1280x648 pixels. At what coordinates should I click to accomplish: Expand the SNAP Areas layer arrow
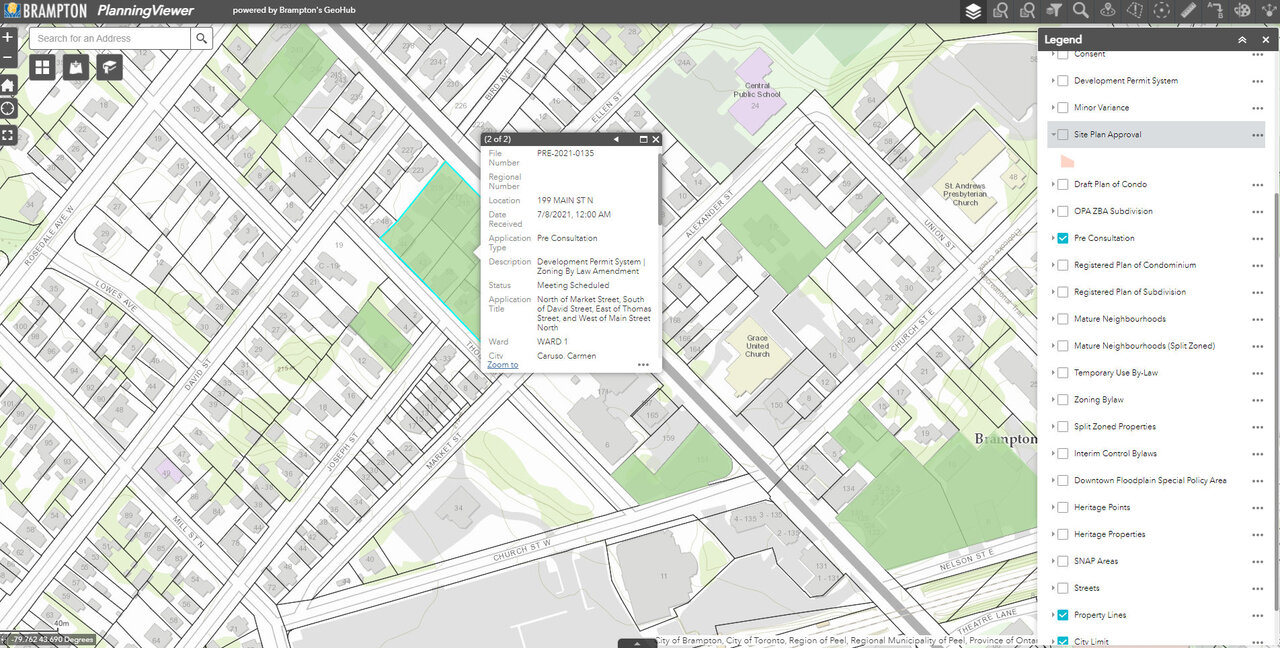point(1052,562)
